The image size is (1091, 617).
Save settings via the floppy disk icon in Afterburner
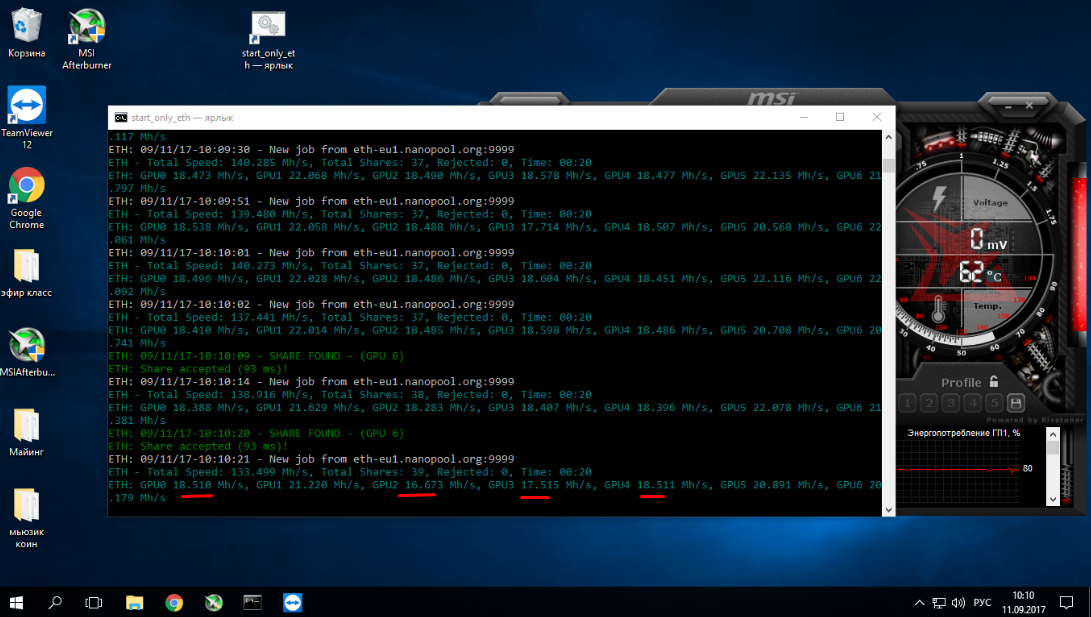(1016, 403)
